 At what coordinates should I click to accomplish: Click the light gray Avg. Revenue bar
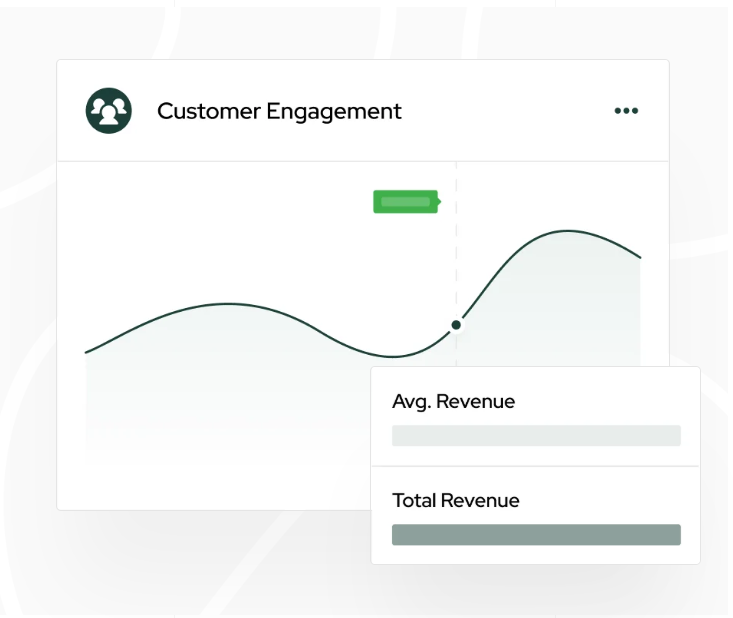tap(535, 436)
